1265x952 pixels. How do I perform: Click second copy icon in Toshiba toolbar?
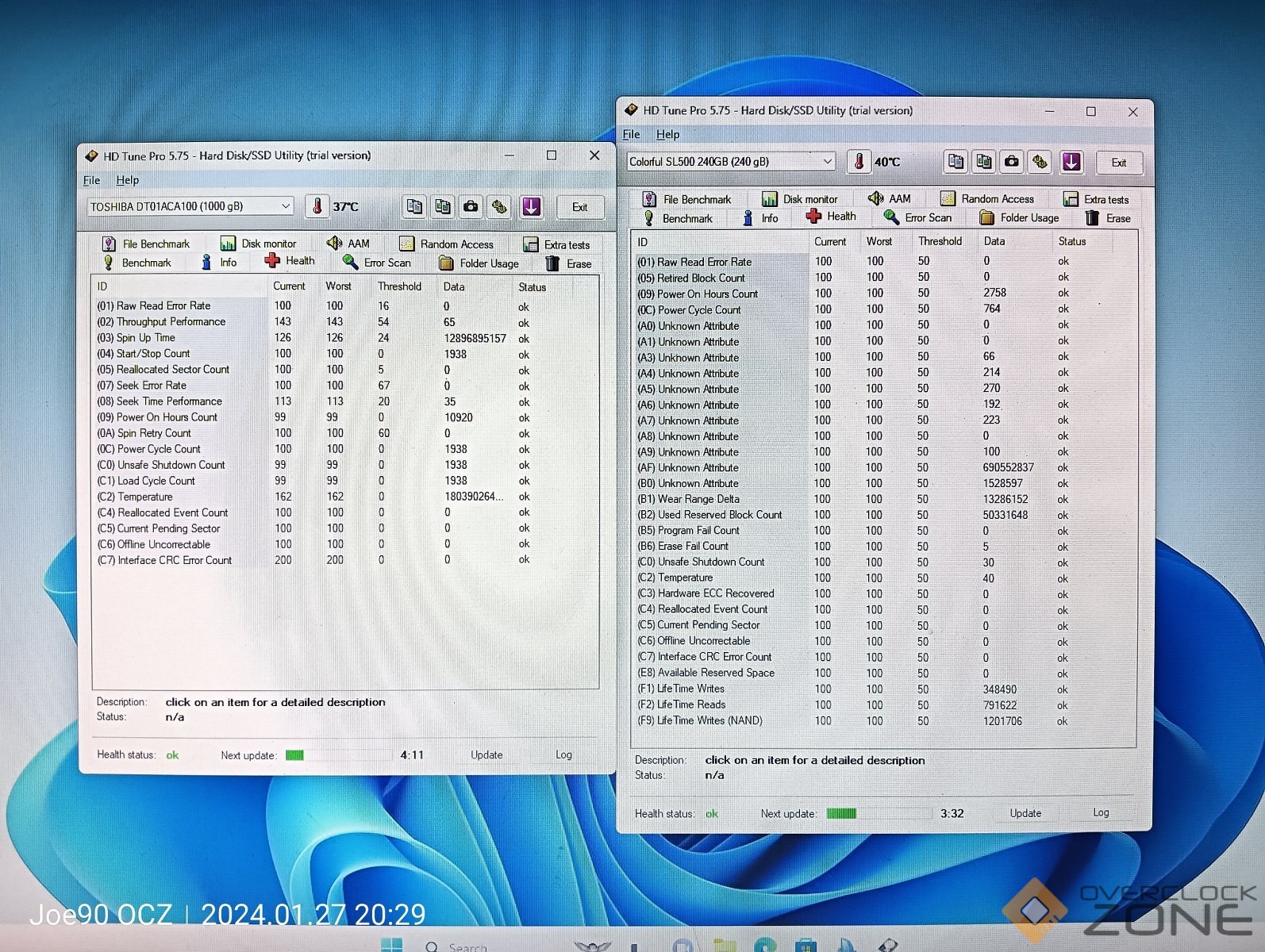(443, 207)
